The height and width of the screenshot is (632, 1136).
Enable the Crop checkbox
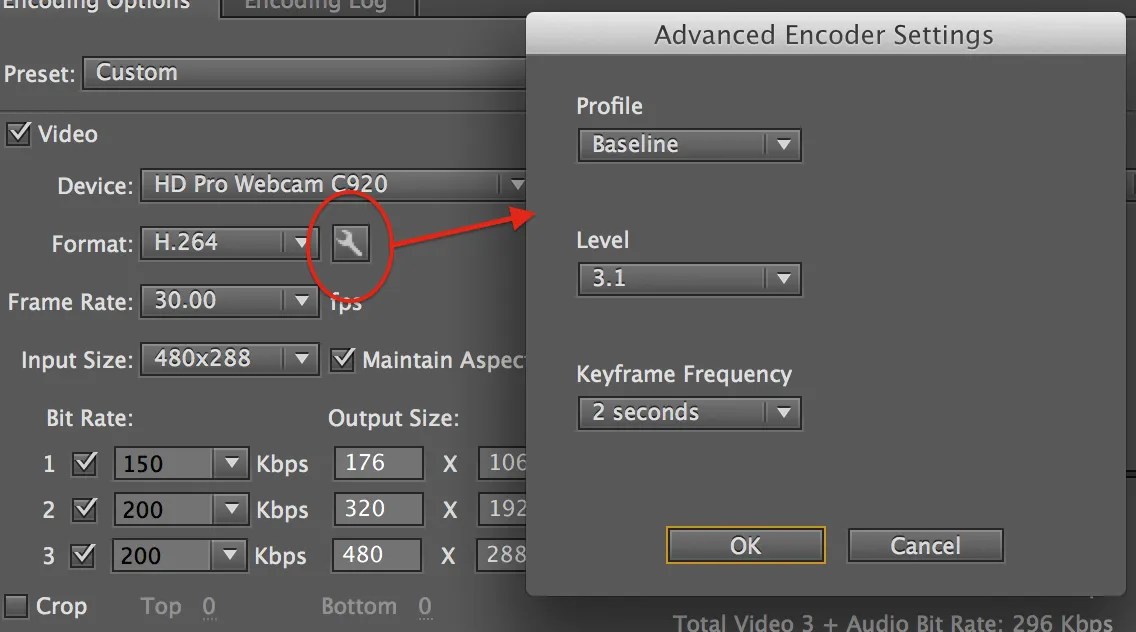(x=16, y=606)
